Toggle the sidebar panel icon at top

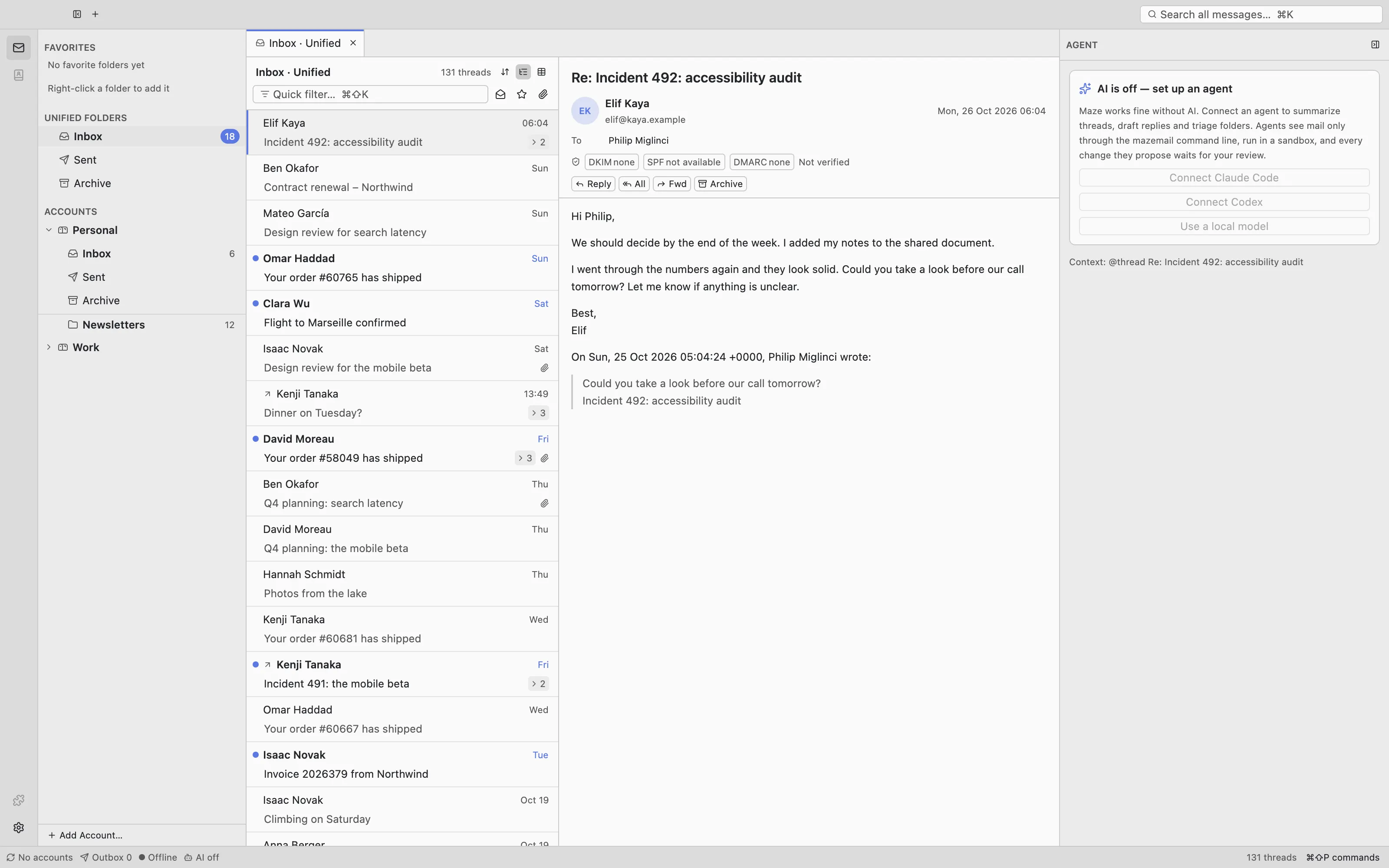point(77,14)
